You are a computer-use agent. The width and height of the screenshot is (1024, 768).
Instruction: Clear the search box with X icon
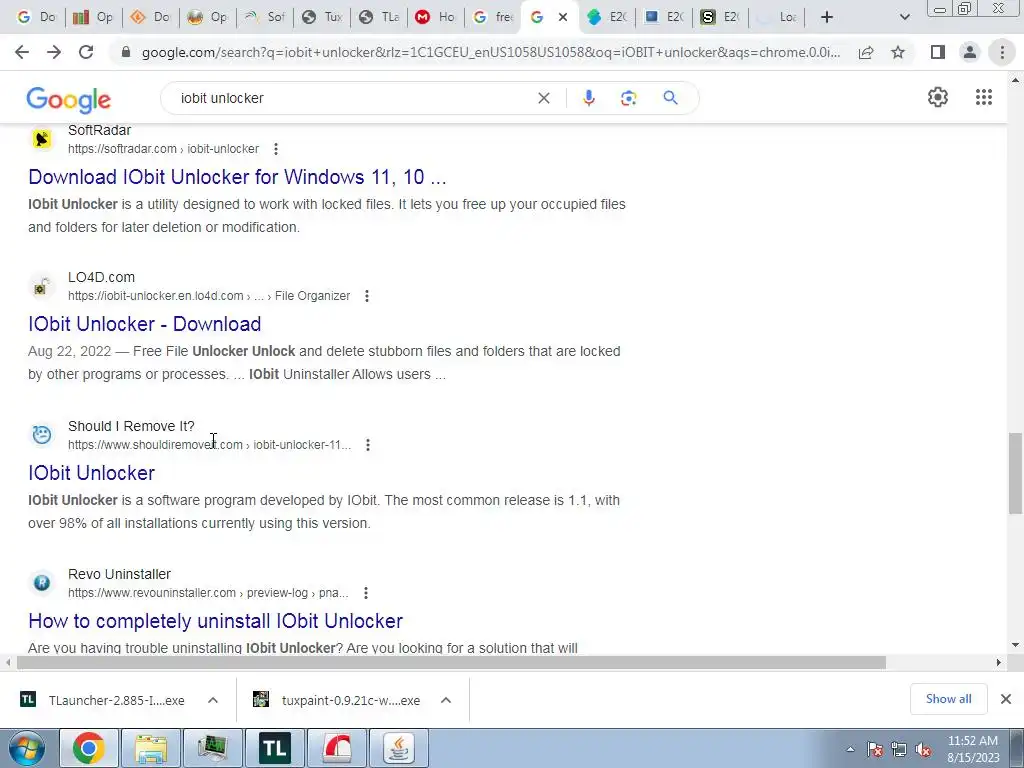pyautogui.click(x=543, y=98)
